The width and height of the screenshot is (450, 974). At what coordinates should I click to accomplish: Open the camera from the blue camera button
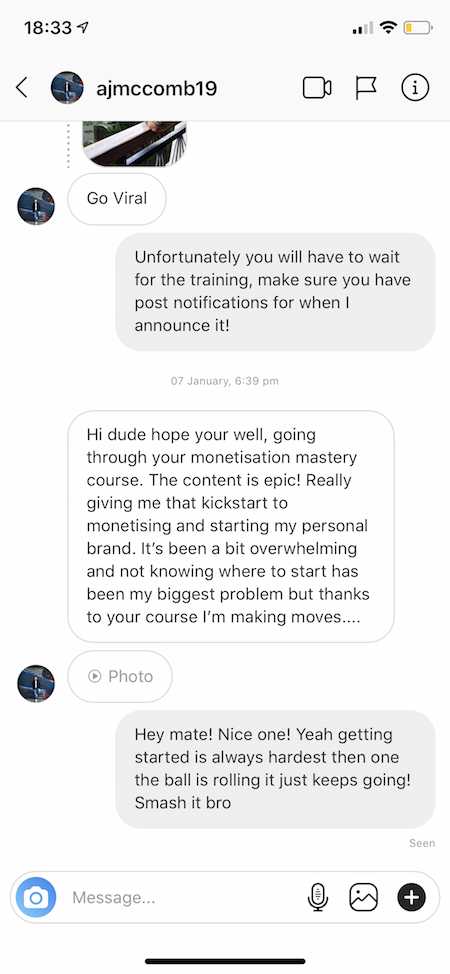(36, 898)
